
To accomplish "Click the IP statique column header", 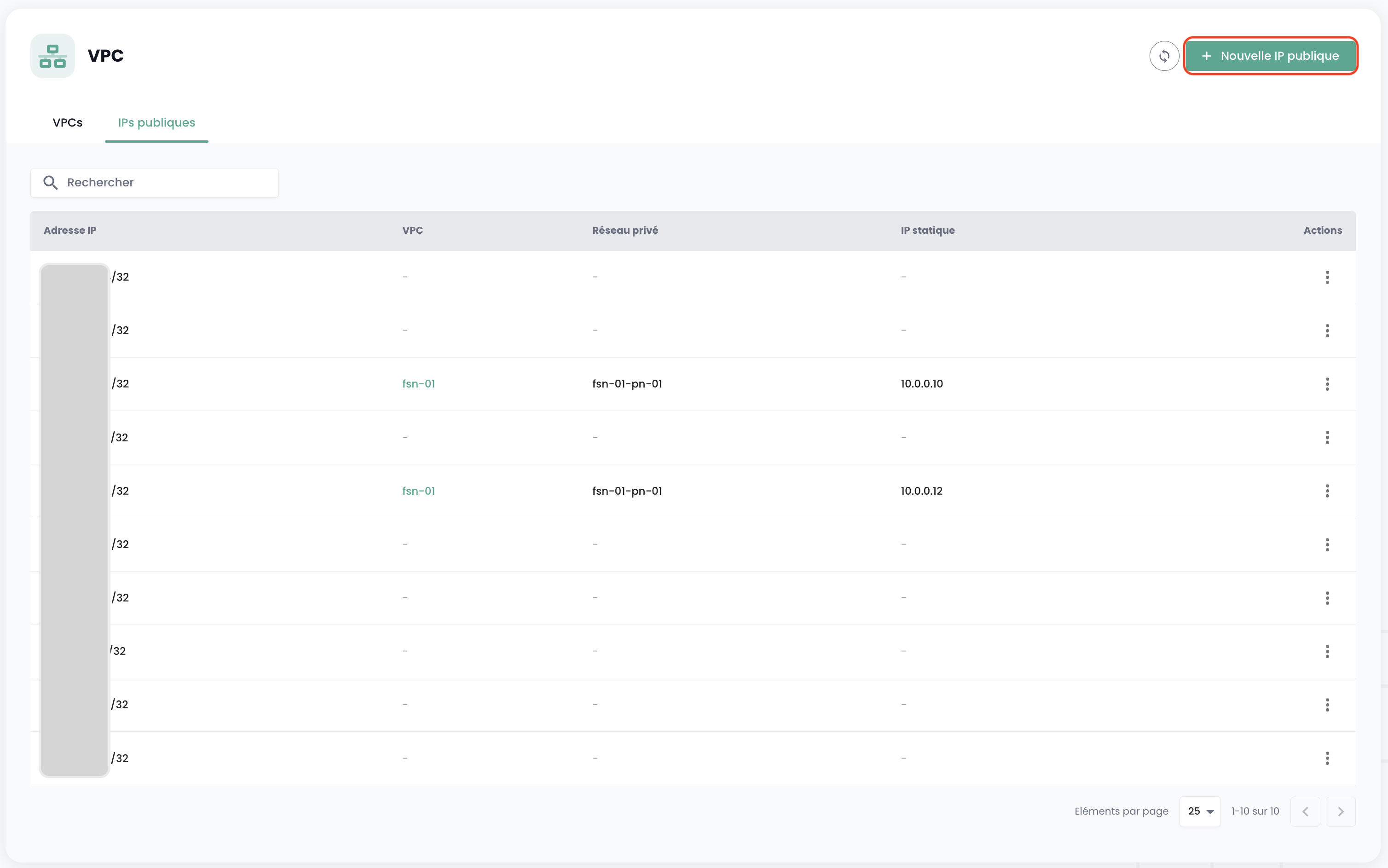I will [x=927, y=230].
